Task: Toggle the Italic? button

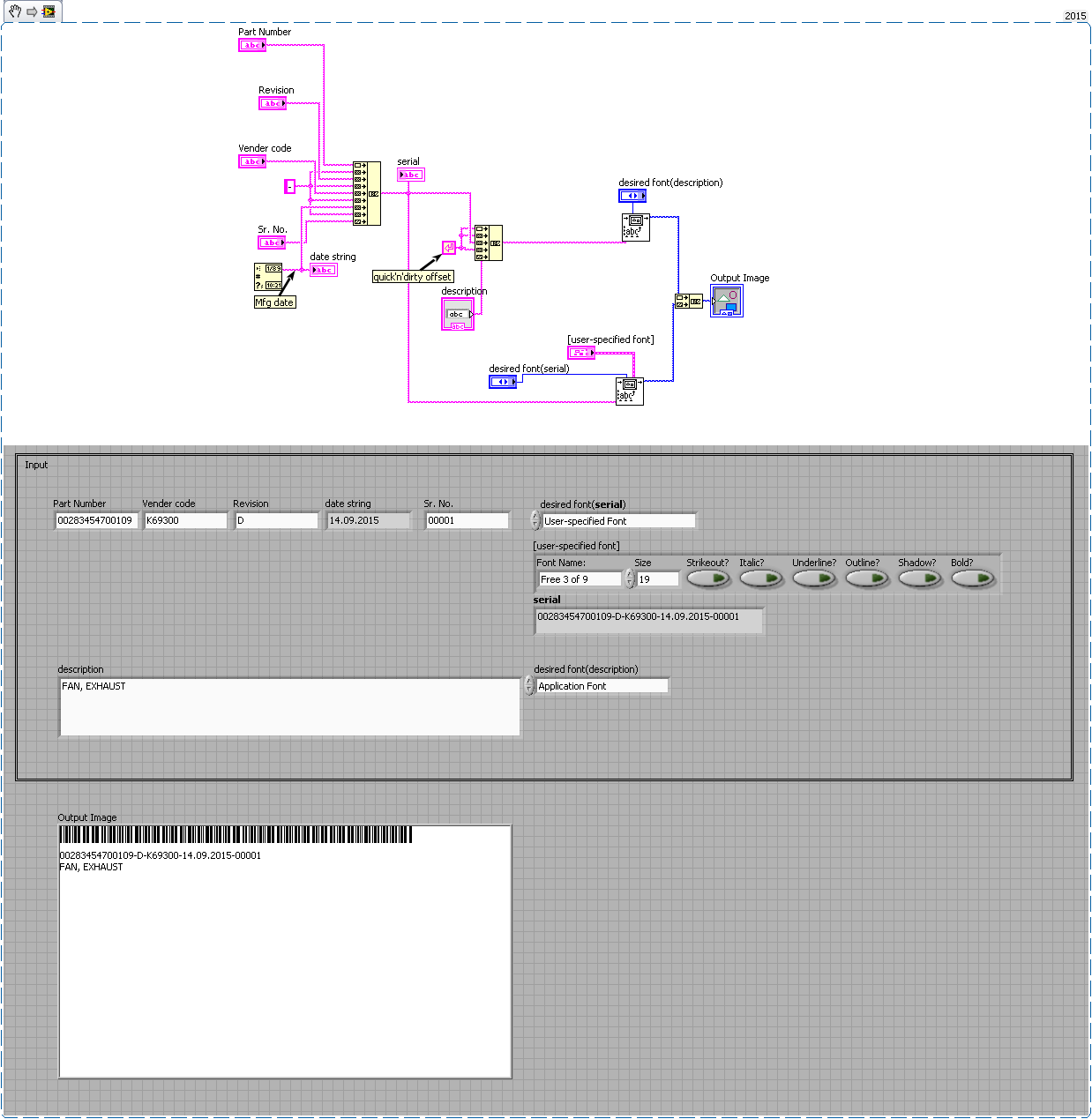Action: [761, 578]
